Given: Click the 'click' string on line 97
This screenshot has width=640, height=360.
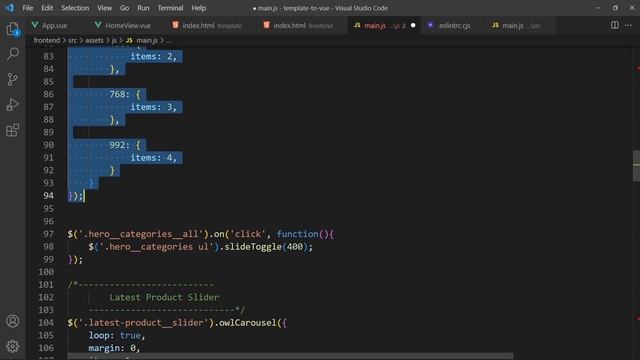Looking at the screenshot, I should tap(248, 234).
